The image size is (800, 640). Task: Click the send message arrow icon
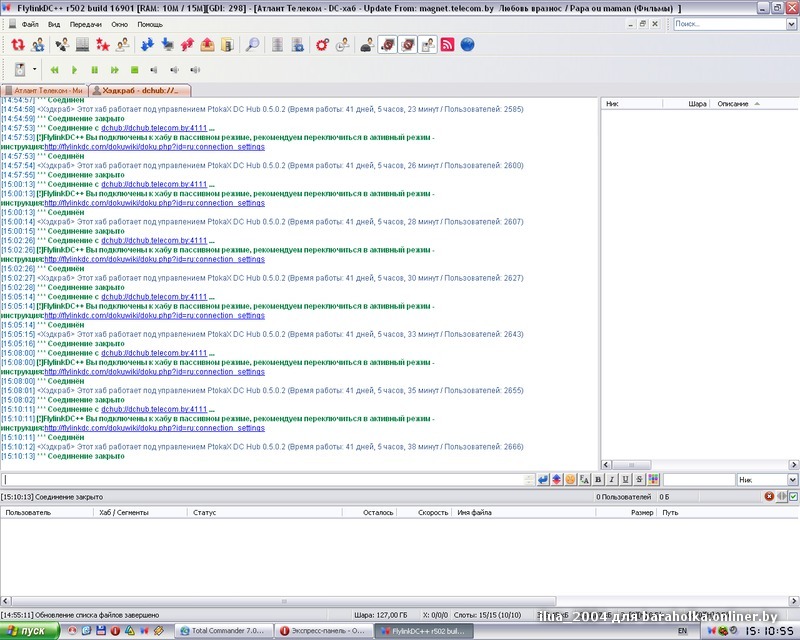pos(543,480)
